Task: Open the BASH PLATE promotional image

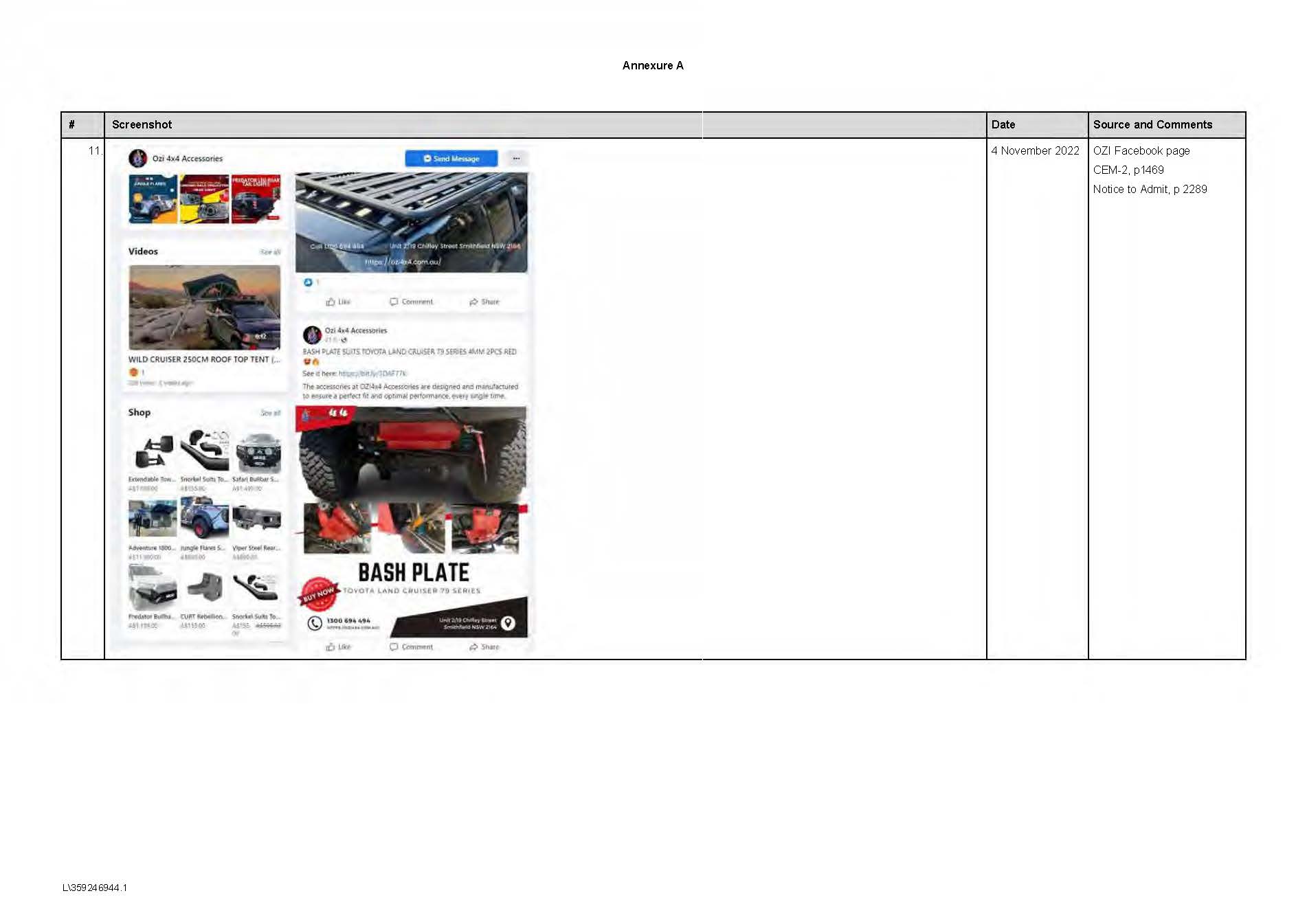Action: [411, 522]
